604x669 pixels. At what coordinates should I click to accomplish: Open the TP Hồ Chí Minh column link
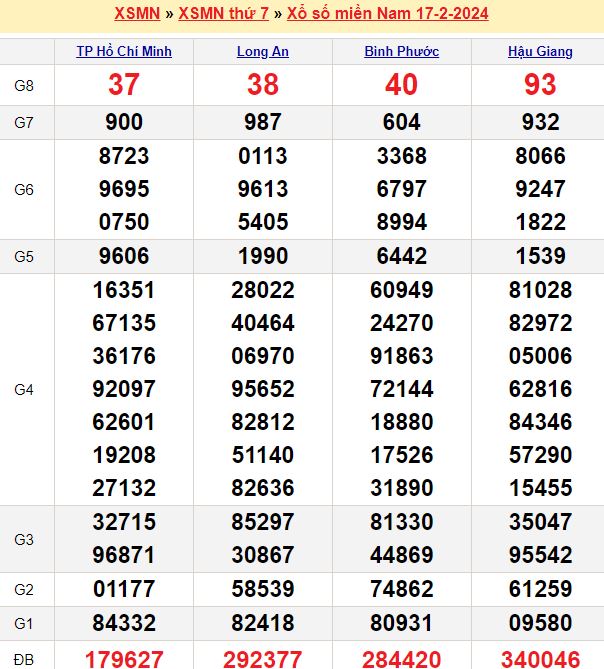click(x=124, y=51)
